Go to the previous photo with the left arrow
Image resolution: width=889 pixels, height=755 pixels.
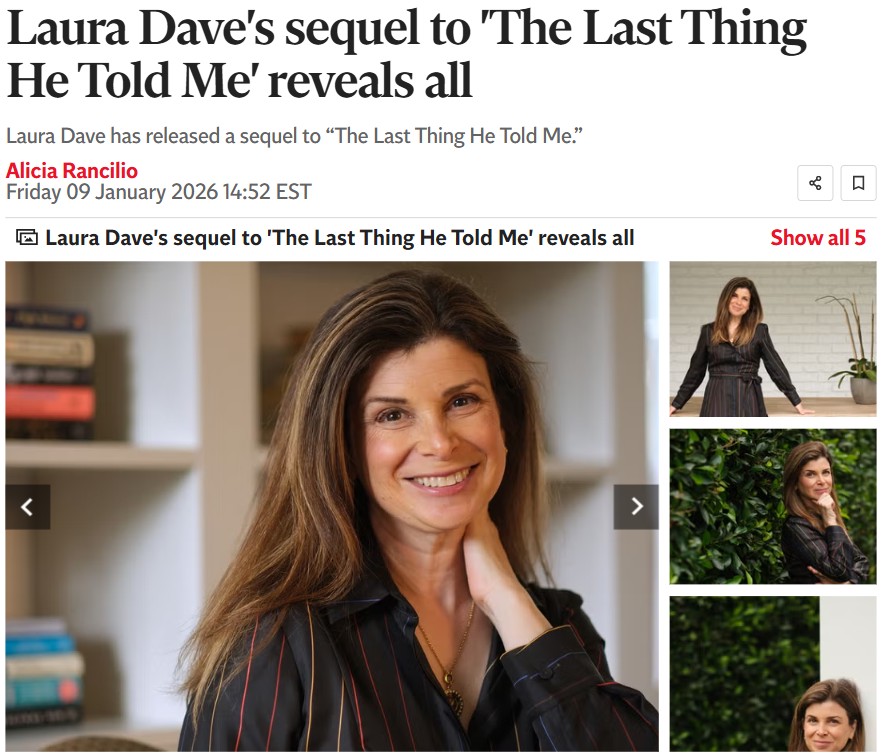tap(28, 507)
